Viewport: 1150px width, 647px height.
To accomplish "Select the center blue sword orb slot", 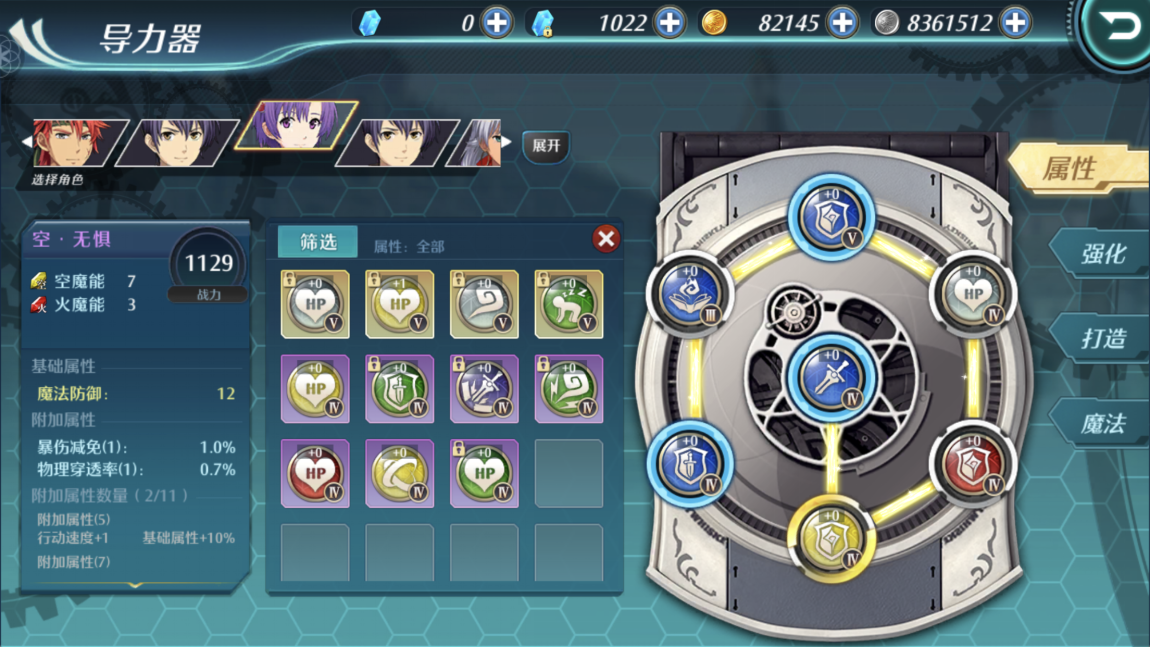I will (831, 378).
